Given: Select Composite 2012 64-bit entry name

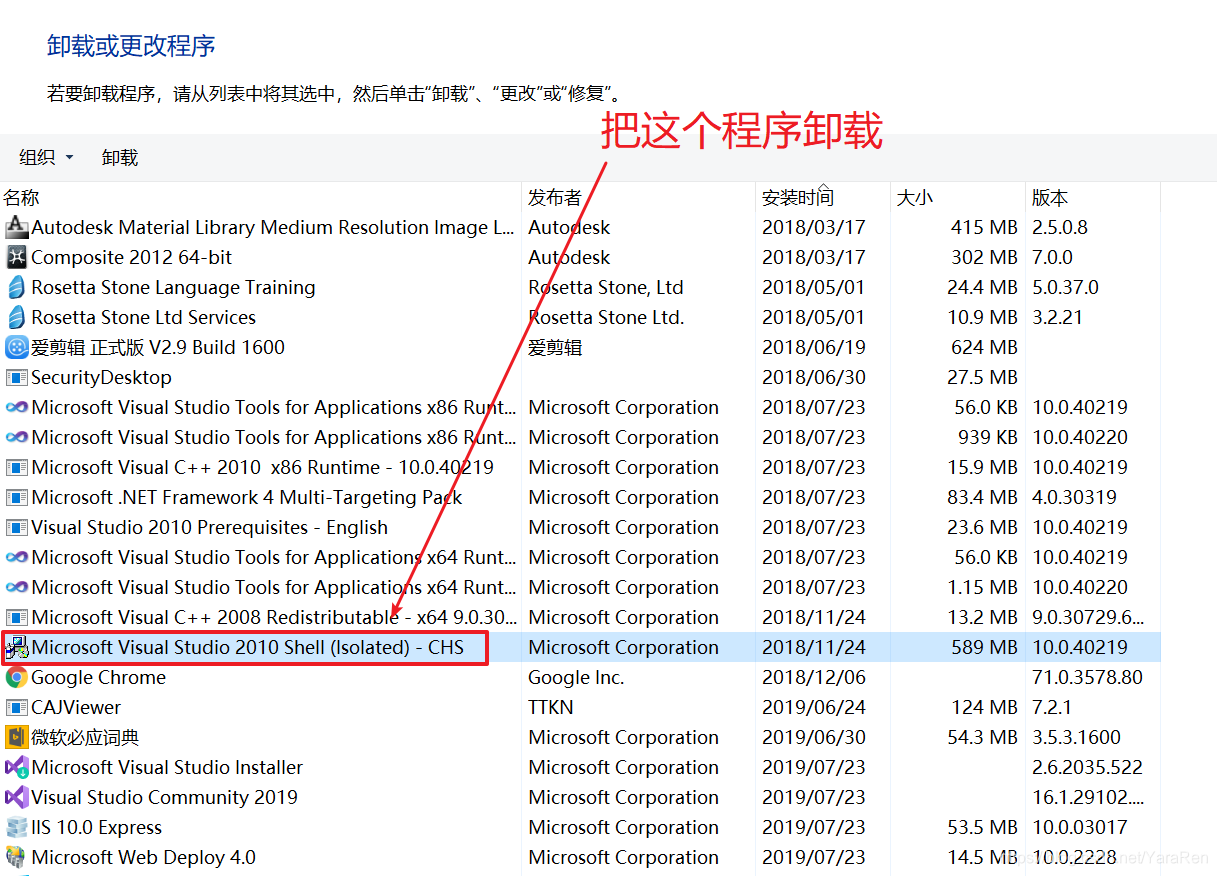Looking at the screenshot, I should [131, 257].
